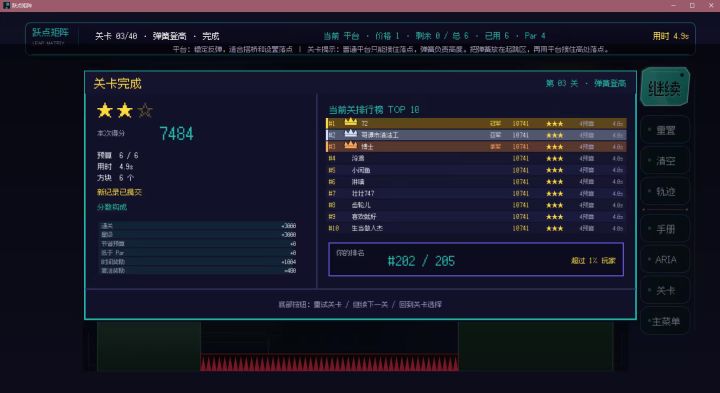Return to the 主菜单 main menu
720x393 pixels.
(665, 321)
